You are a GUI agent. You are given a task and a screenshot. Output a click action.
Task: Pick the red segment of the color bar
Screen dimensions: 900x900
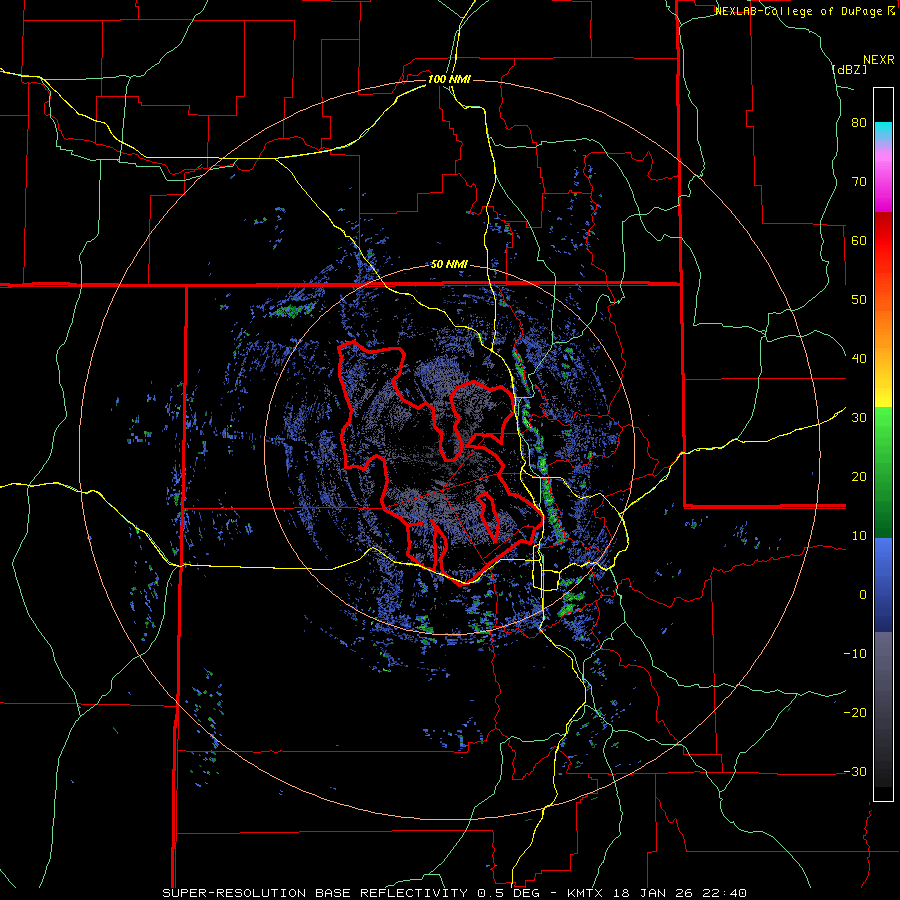pyautogui.click(x=883, y=241)
